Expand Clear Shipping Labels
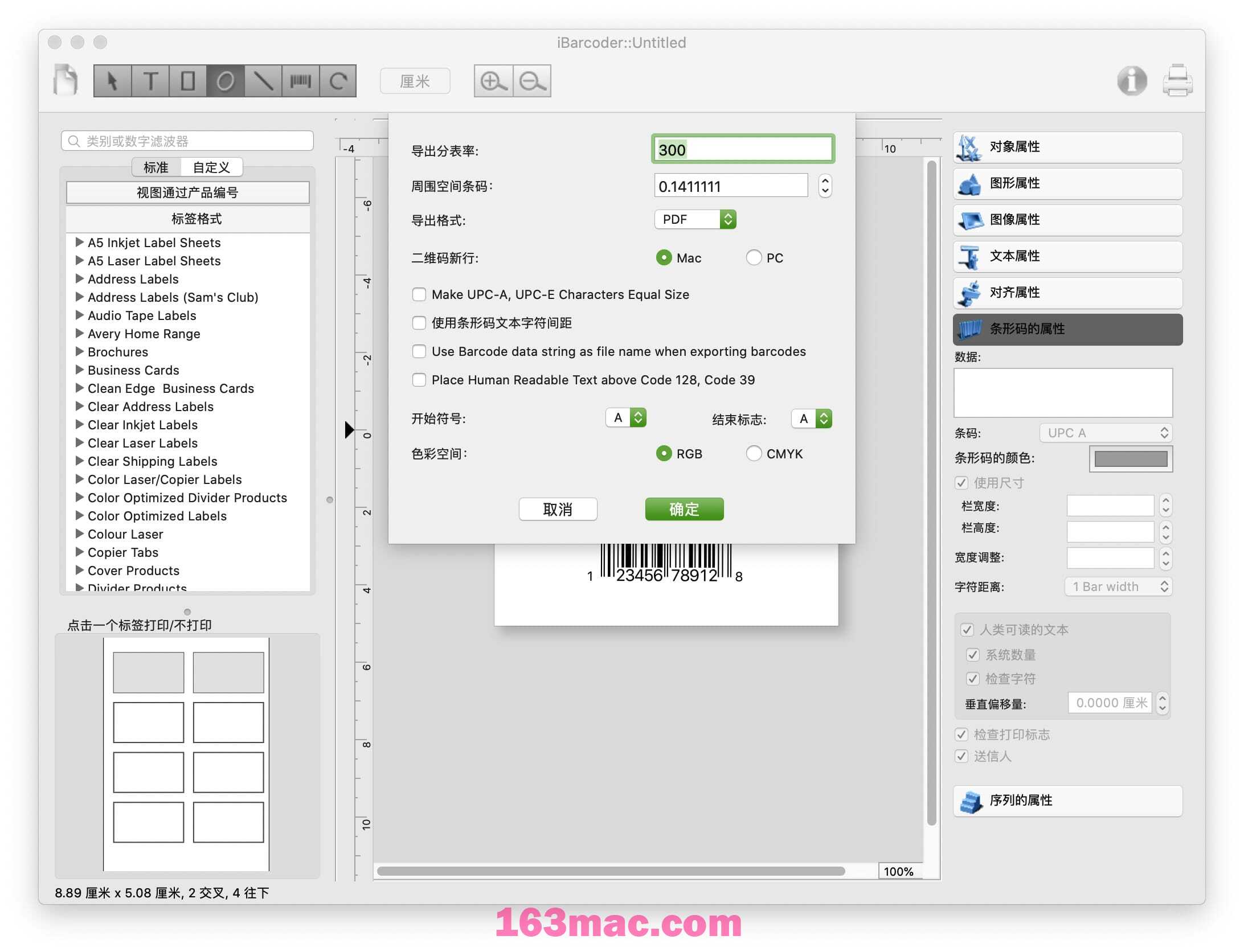The width and height of the screenshot is (1244, 952). coord(80,461)
